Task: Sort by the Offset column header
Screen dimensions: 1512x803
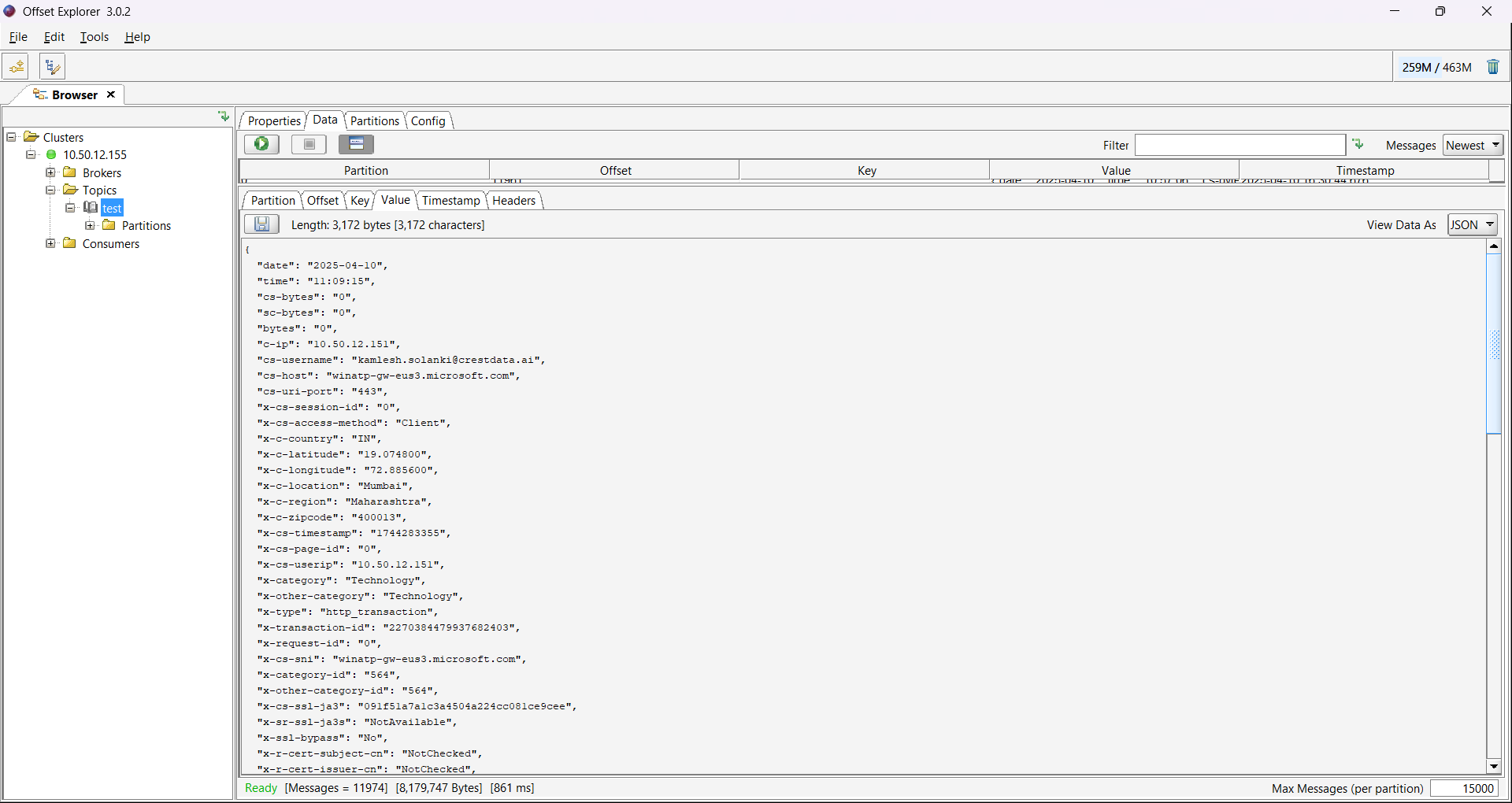Action: [615, 170]
